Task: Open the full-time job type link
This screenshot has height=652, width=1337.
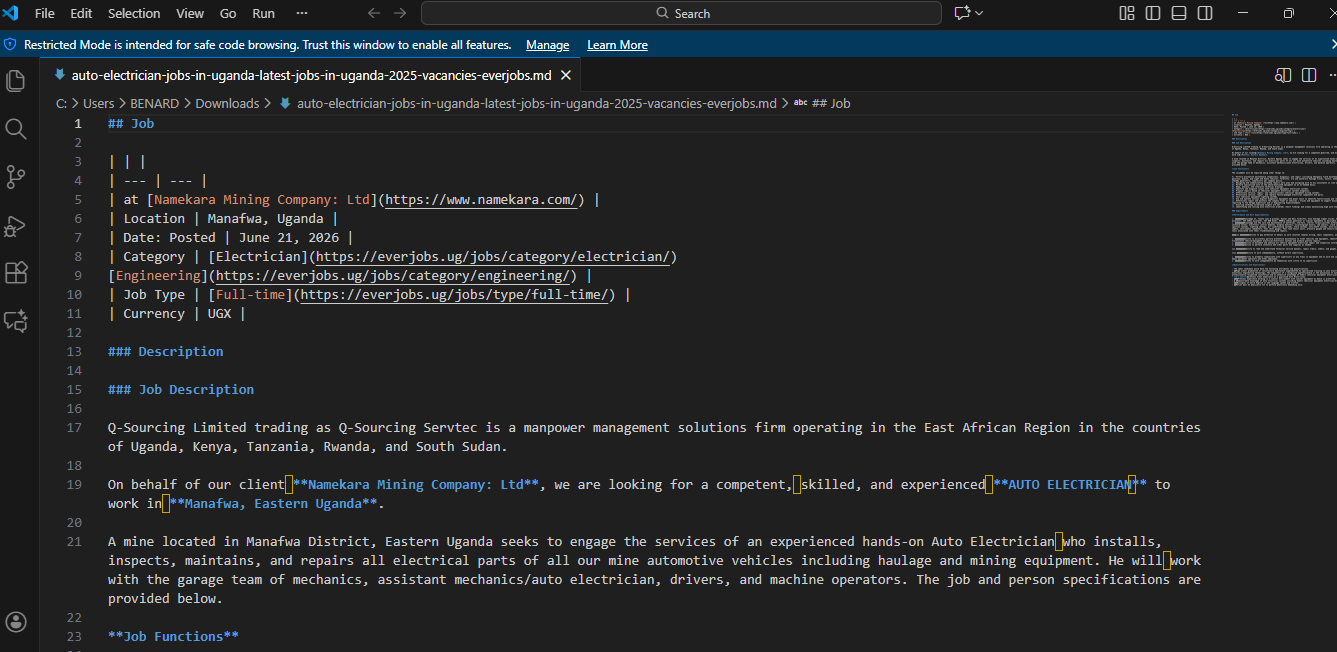Action: click(454, 295)
